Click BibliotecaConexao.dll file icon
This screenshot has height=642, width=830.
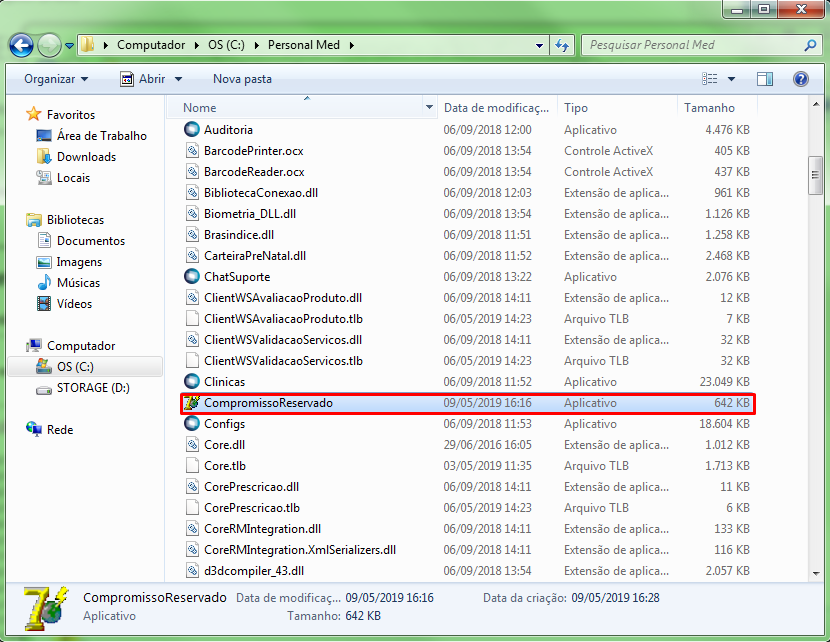(192, 193)
